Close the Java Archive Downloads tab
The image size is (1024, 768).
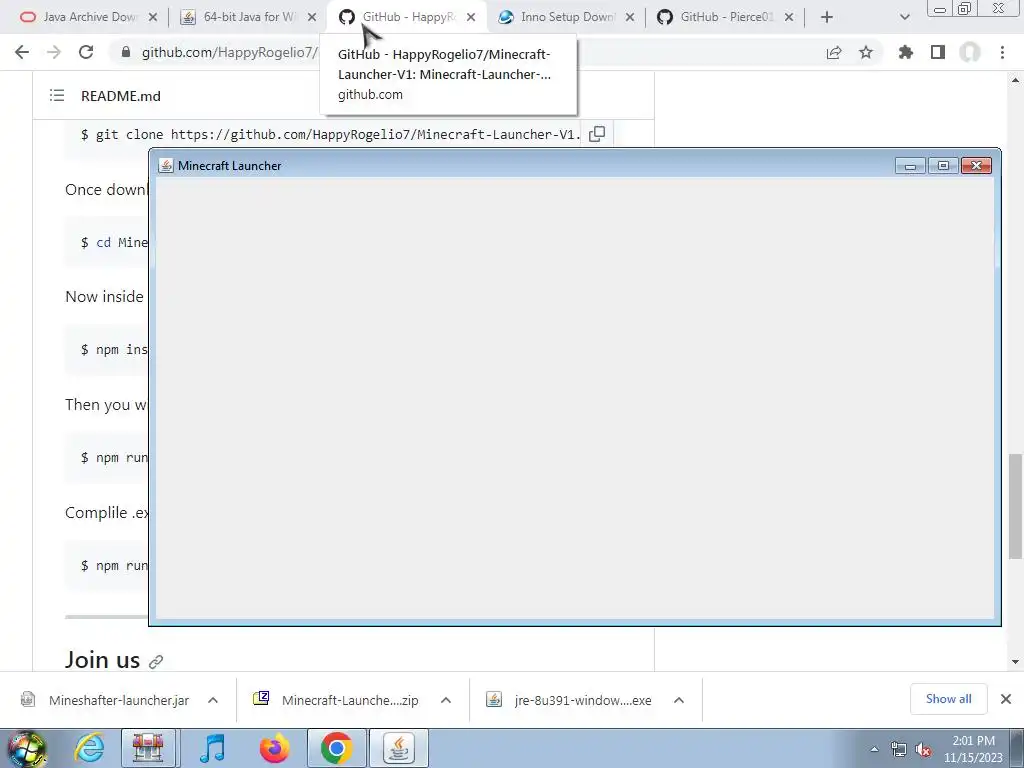coord(153,17)
